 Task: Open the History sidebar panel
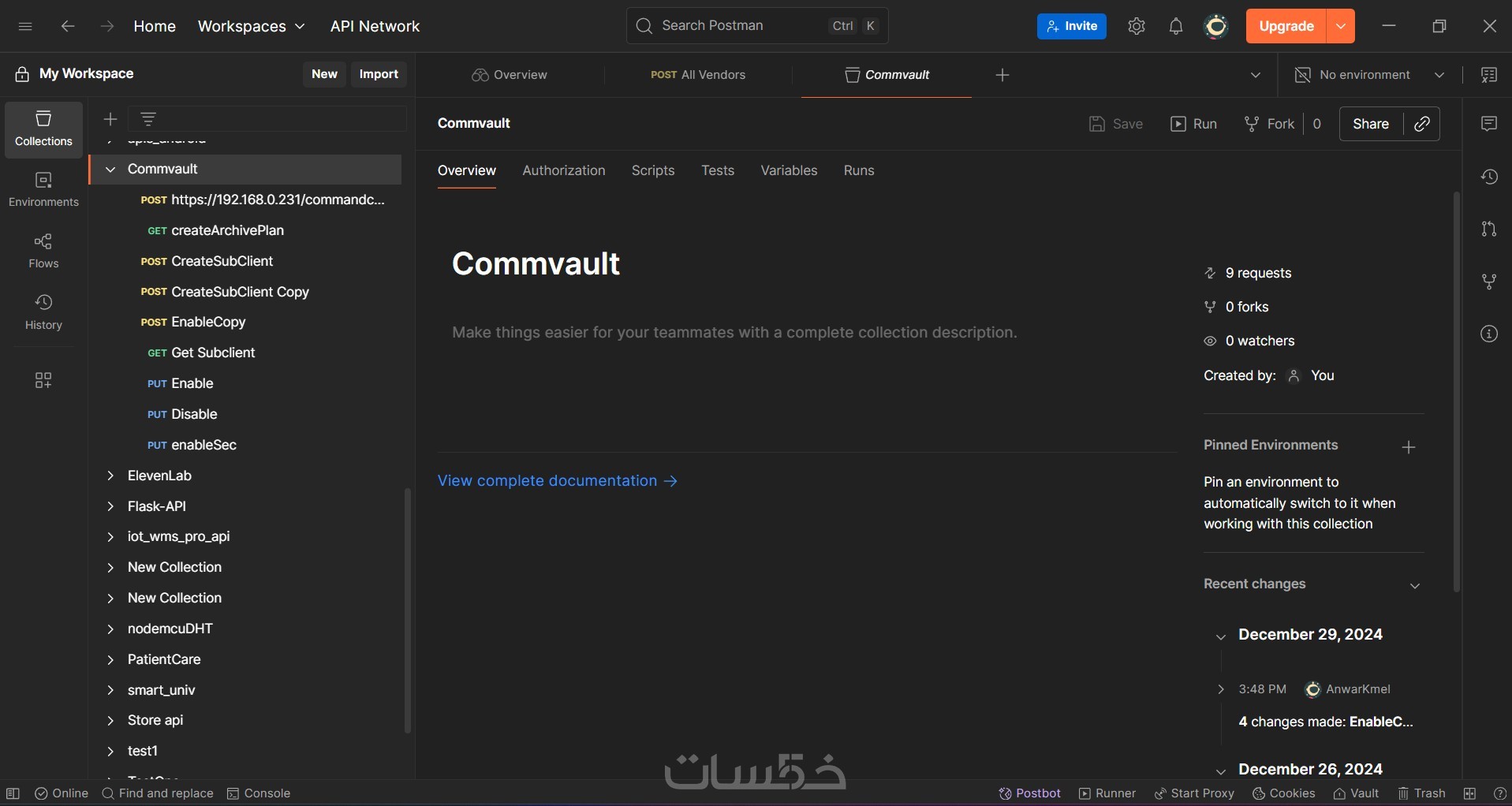[43, 312]
